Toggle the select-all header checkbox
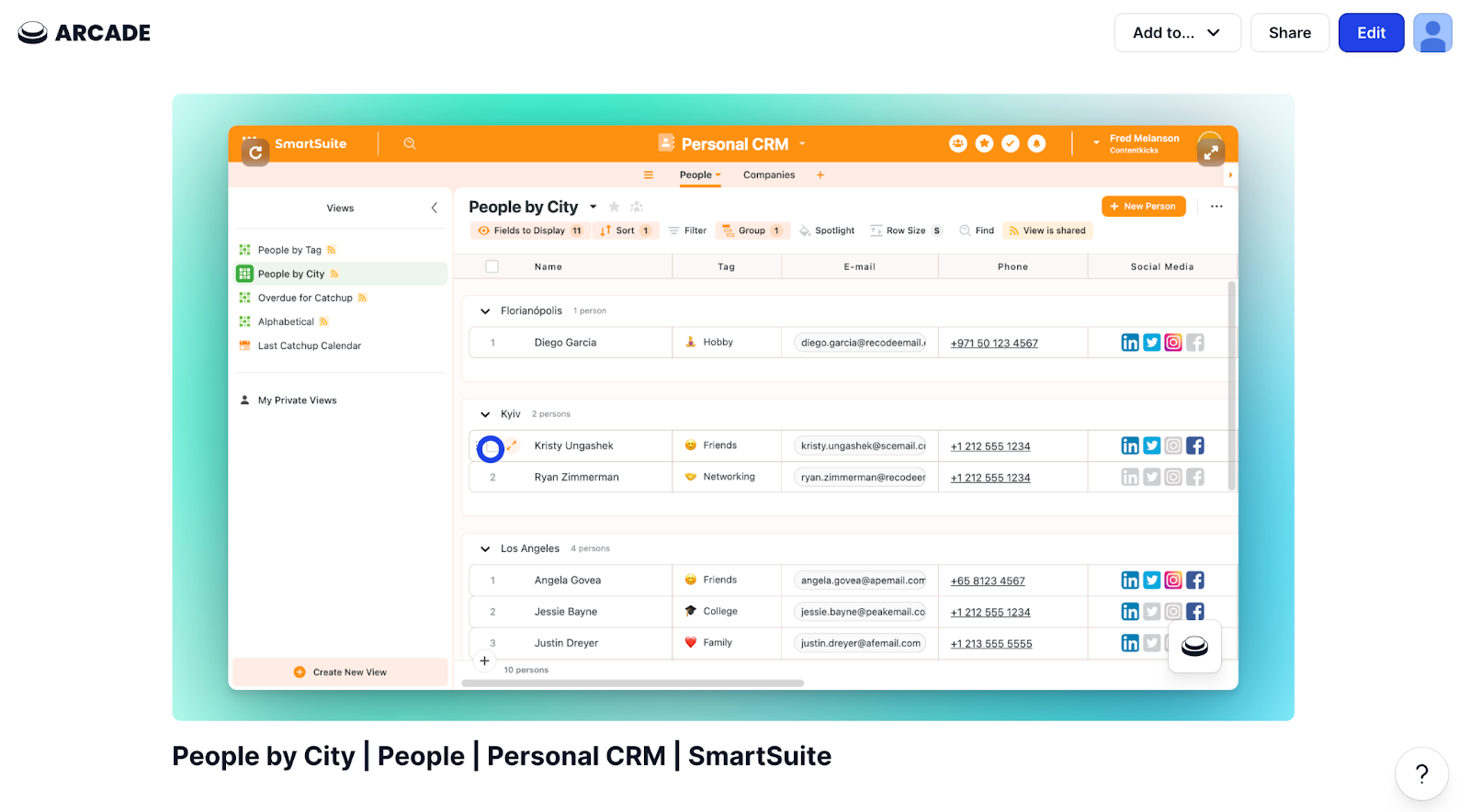 coord(492,266)
